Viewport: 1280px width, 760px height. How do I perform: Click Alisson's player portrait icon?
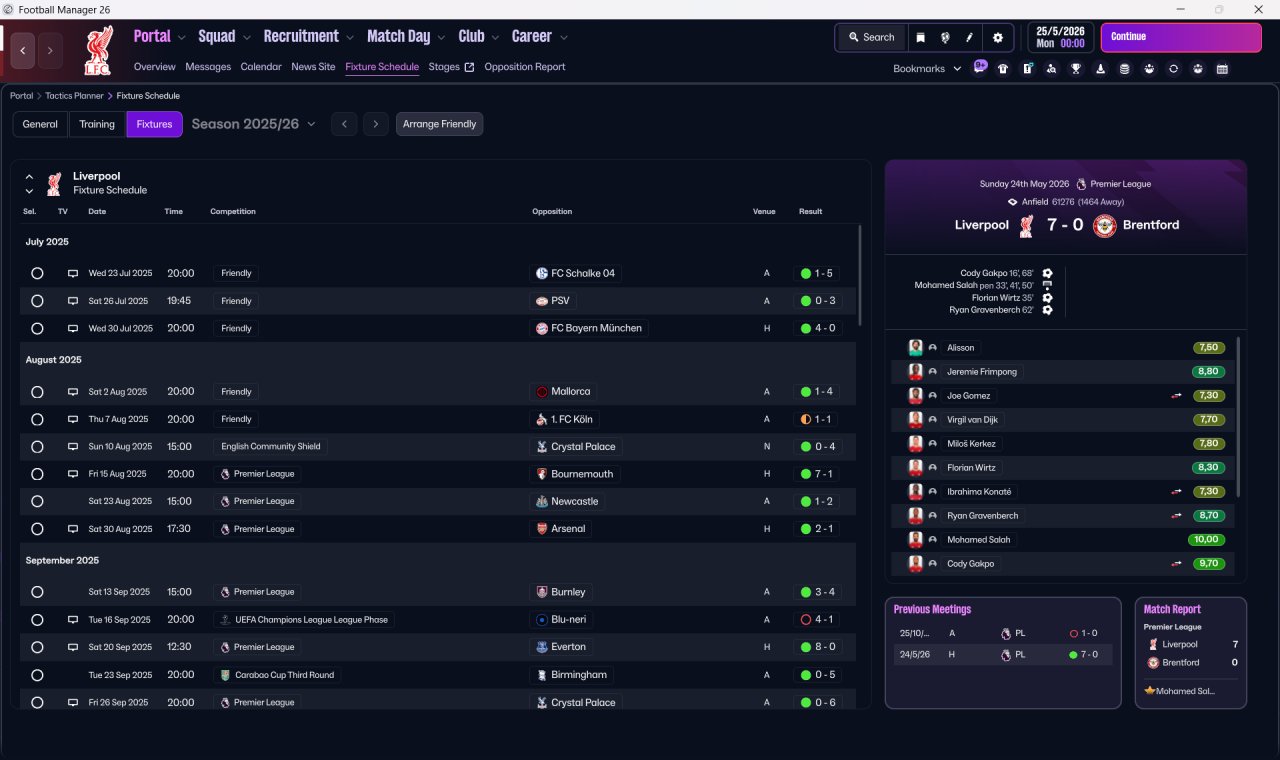(915, 348)
